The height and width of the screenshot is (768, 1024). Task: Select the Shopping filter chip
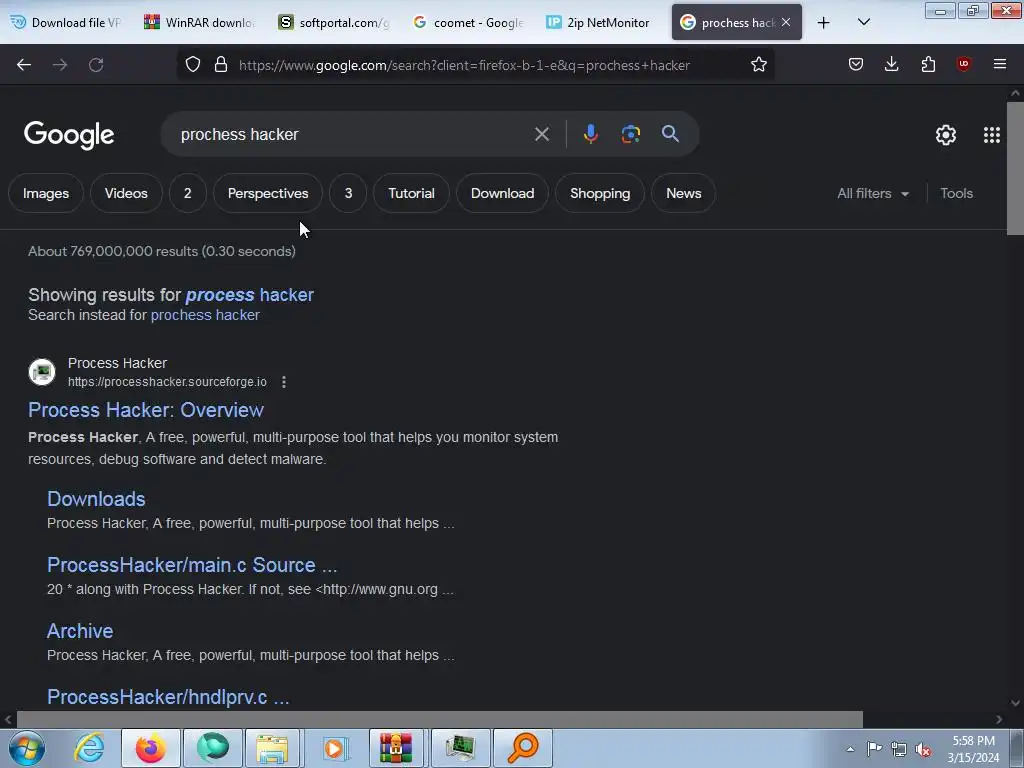click(x=600, y=193)
